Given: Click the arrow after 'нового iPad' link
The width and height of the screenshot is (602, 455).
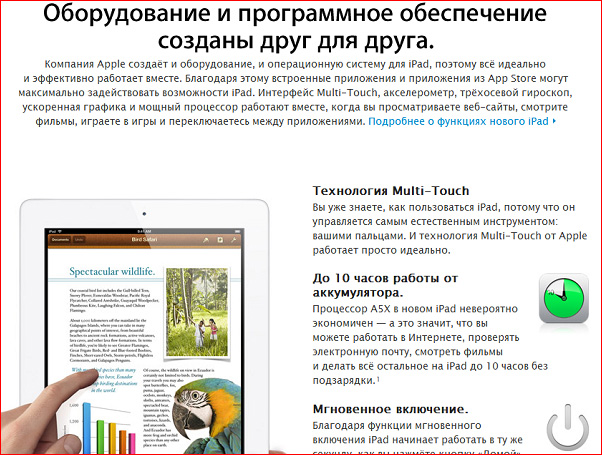Looking at the screenshot, I should click(x=554, y=121).
